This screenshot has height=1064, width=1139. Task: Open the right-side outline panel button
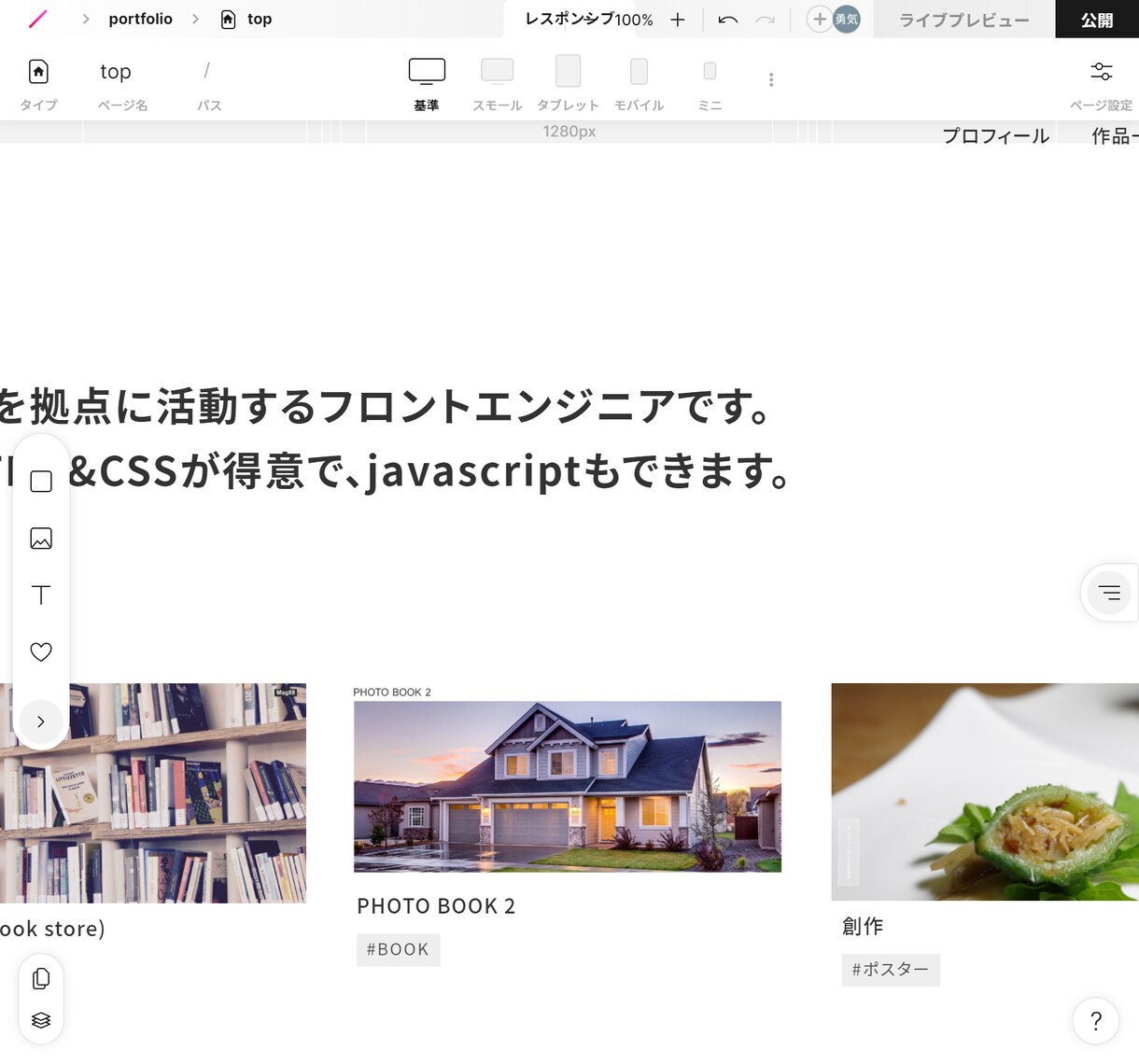1109,593
